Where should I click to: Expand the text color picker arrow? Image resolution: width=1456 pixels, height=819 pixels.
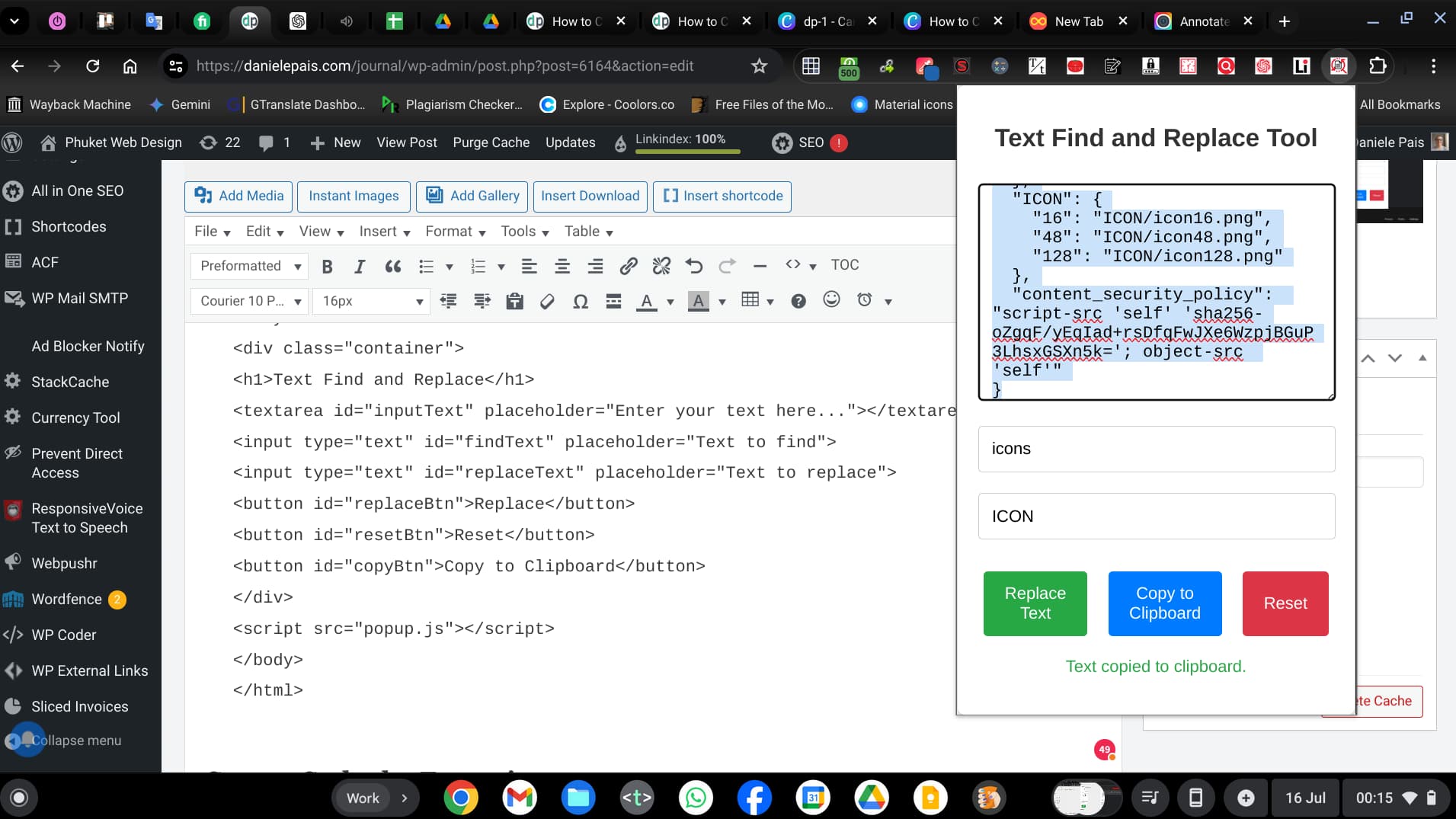click(x=670, y=302)
